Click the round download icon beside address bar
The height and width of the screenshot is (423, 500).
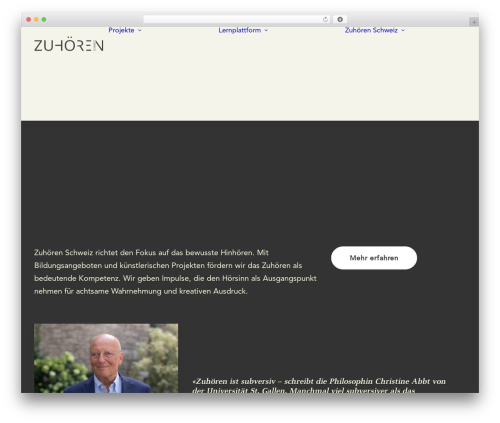click(x=340, y=19)
